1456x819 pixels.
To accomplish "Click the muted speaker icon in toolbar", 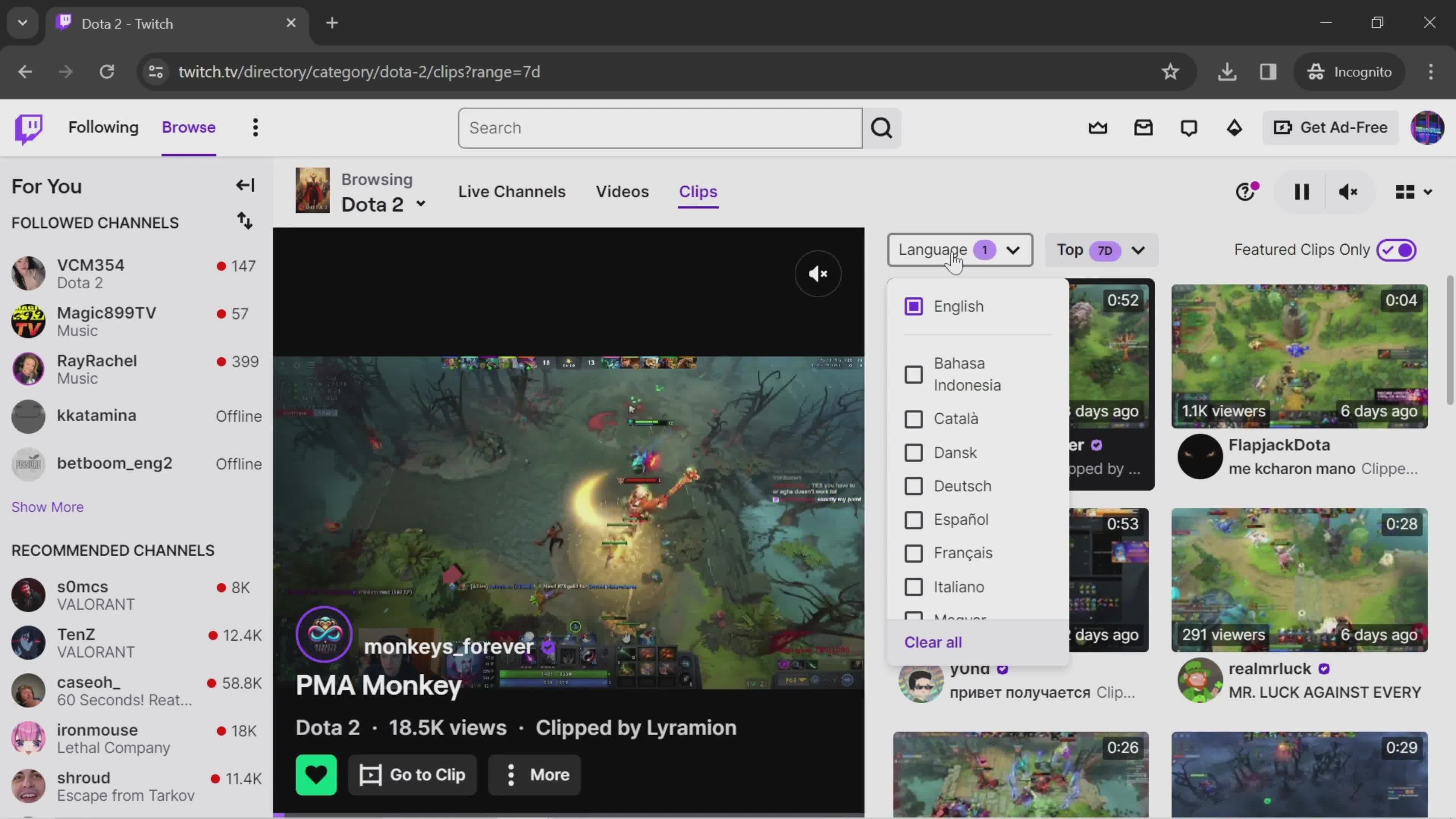I will [1348, 192].
